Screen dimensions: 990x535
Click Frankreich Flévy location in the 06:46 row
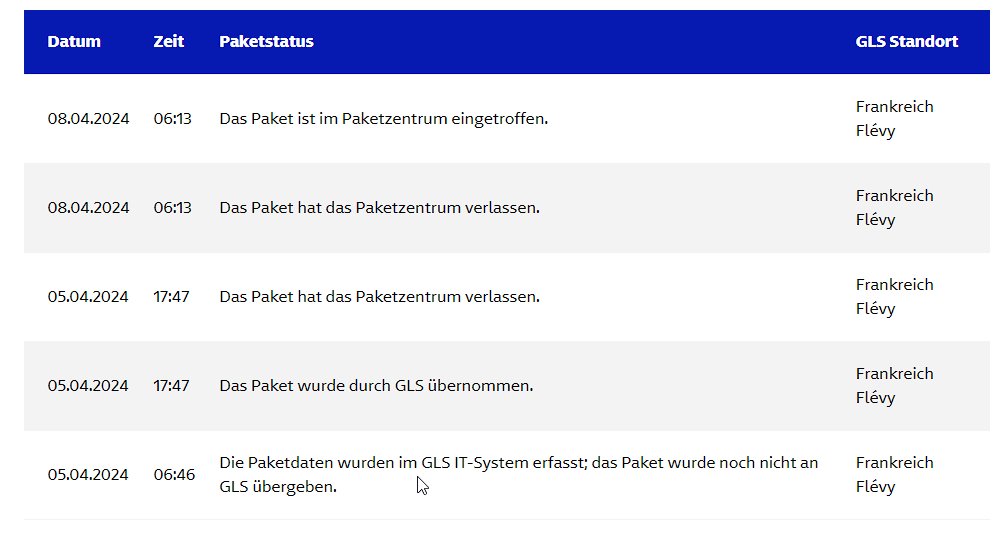(894, 475)
